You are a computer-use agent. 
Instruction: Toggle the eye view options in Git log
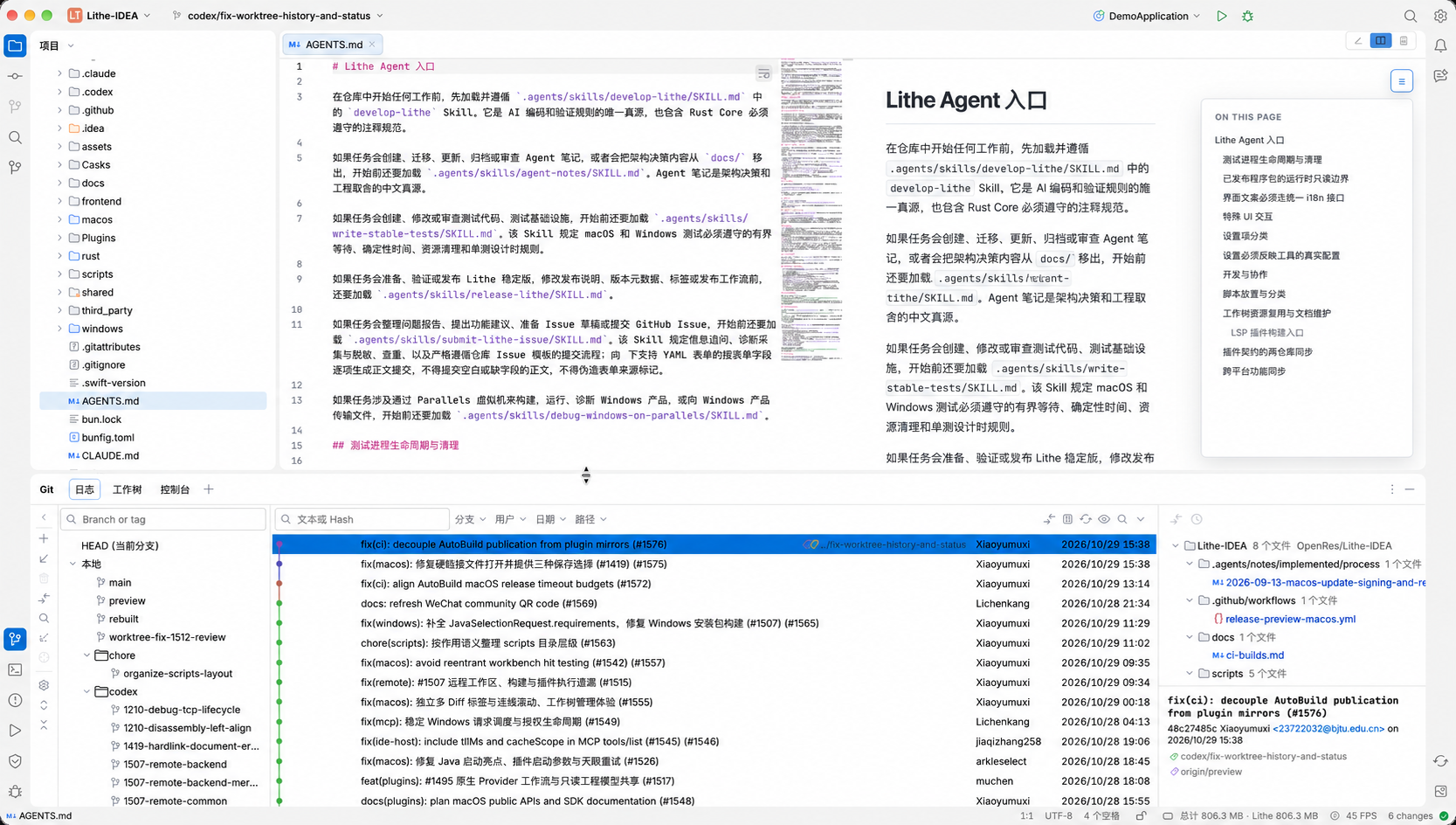pos(1104,519)
